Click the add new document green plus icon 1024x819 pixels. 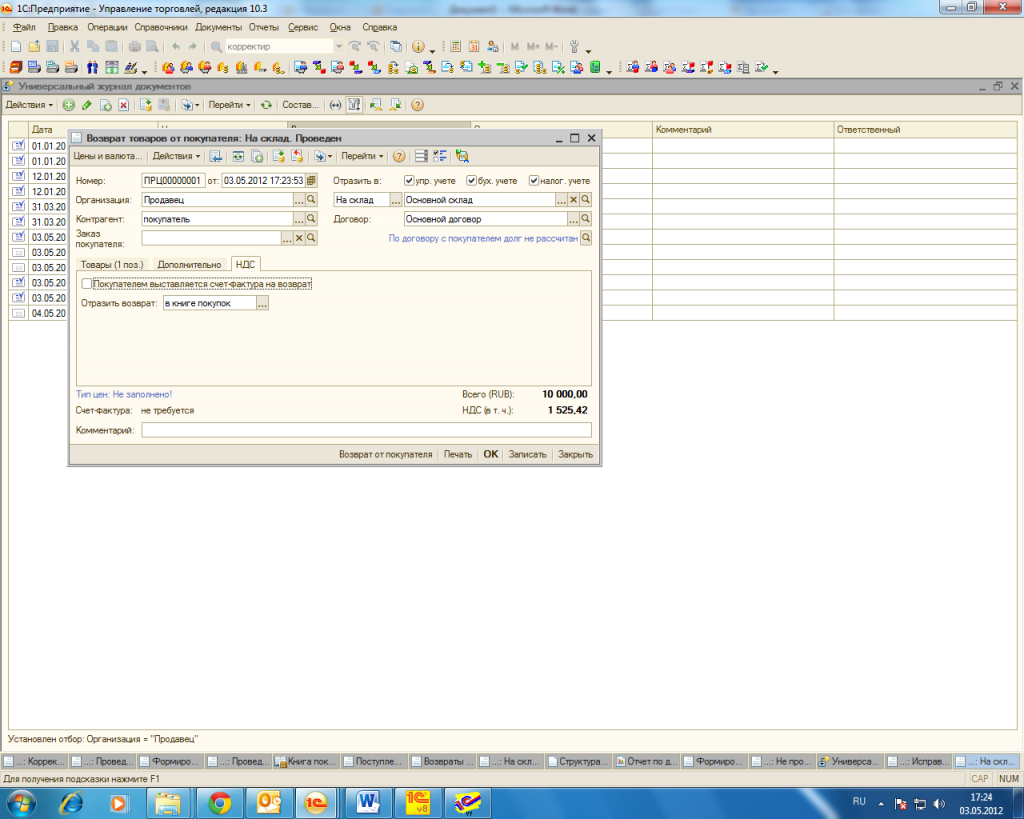(68, 105)
